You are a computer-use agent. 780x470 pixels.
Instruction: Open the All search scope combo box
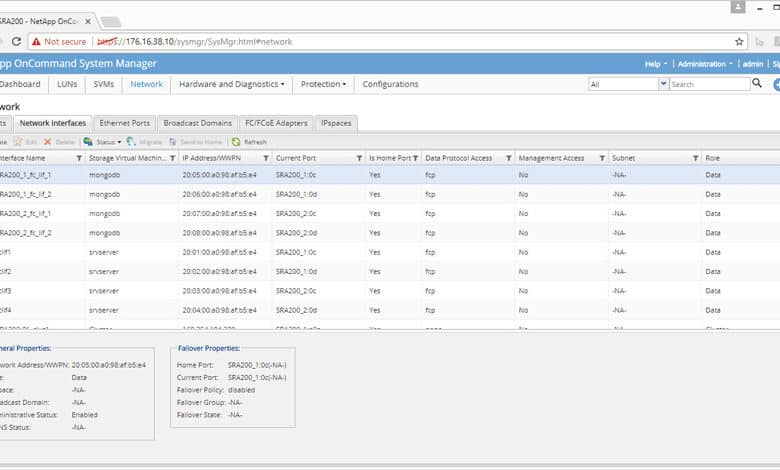[628, 84]
